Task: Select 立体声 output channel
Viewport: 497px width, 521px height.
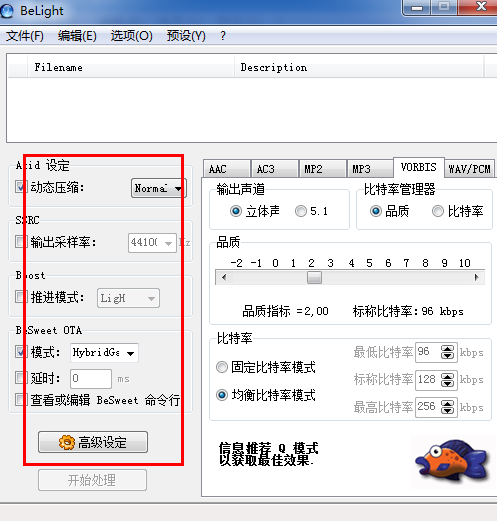Action: pyautogui.click(x=236, y=211)
